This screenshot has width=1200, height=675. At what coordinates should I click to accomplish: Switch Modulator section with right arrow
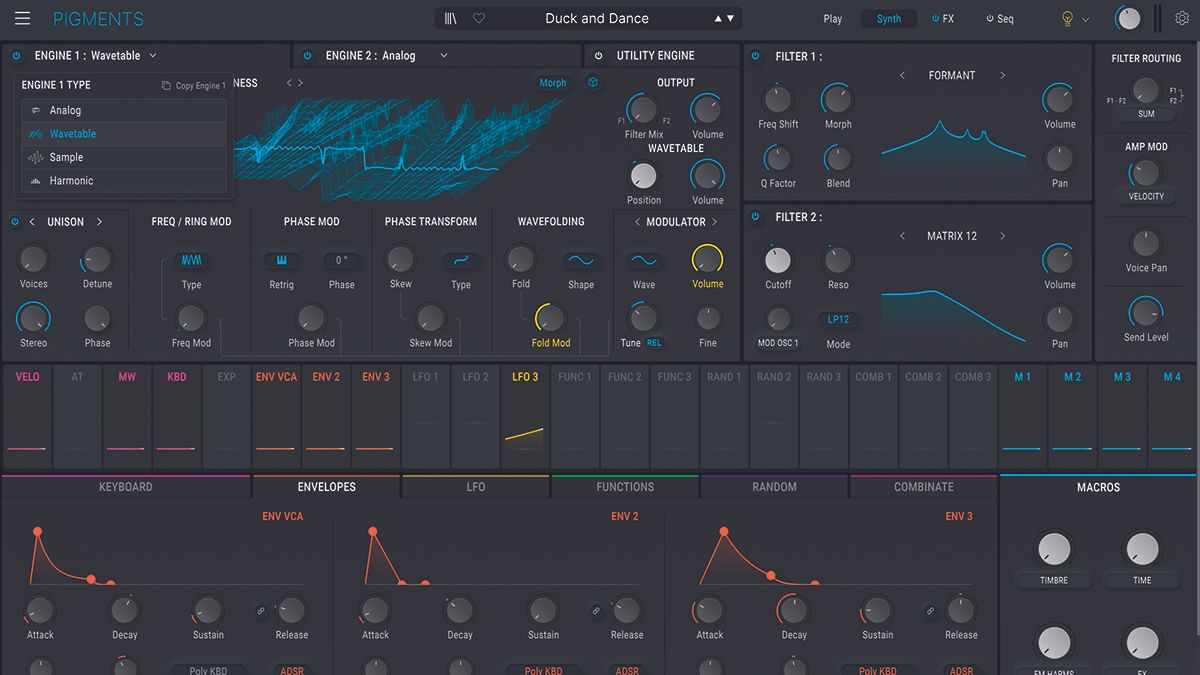click(x=715, y=222)
